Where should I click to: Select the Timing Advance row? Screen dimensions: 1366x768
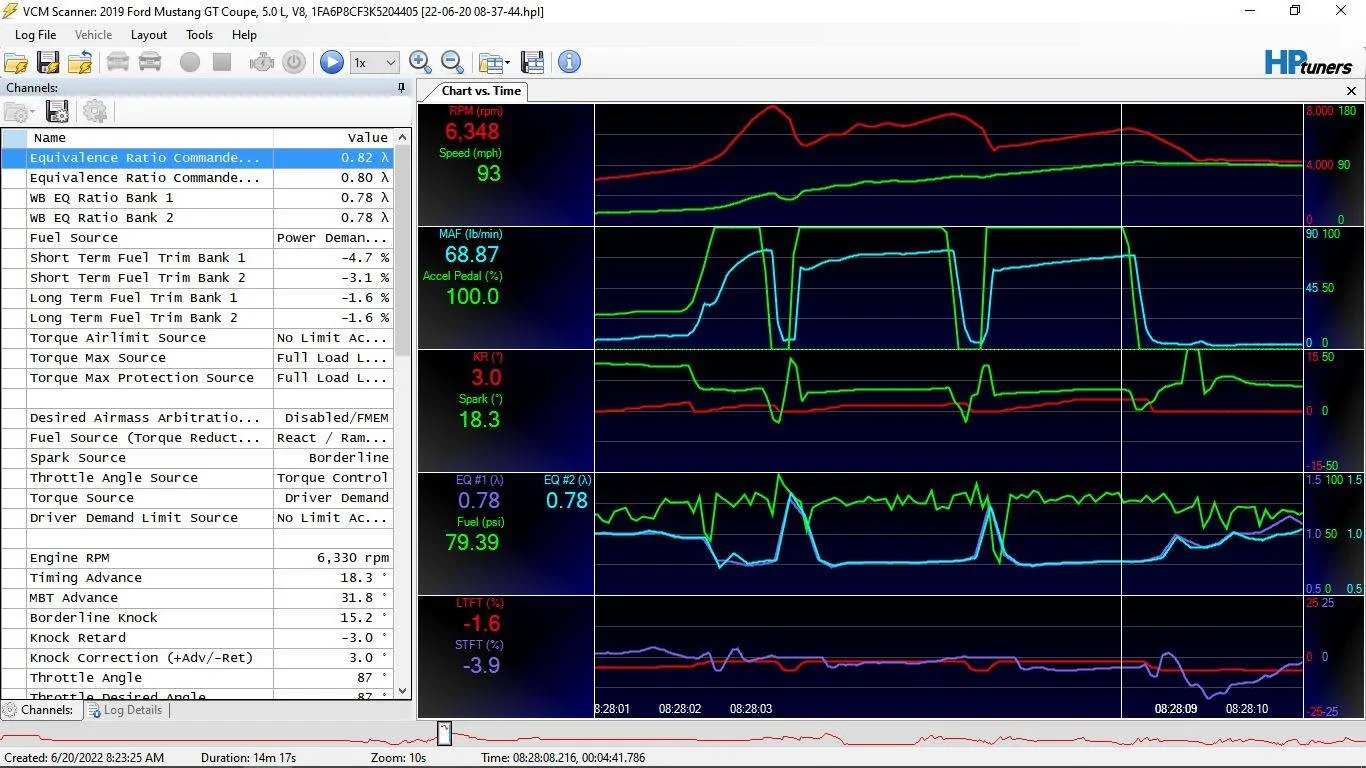coord(197,578)
